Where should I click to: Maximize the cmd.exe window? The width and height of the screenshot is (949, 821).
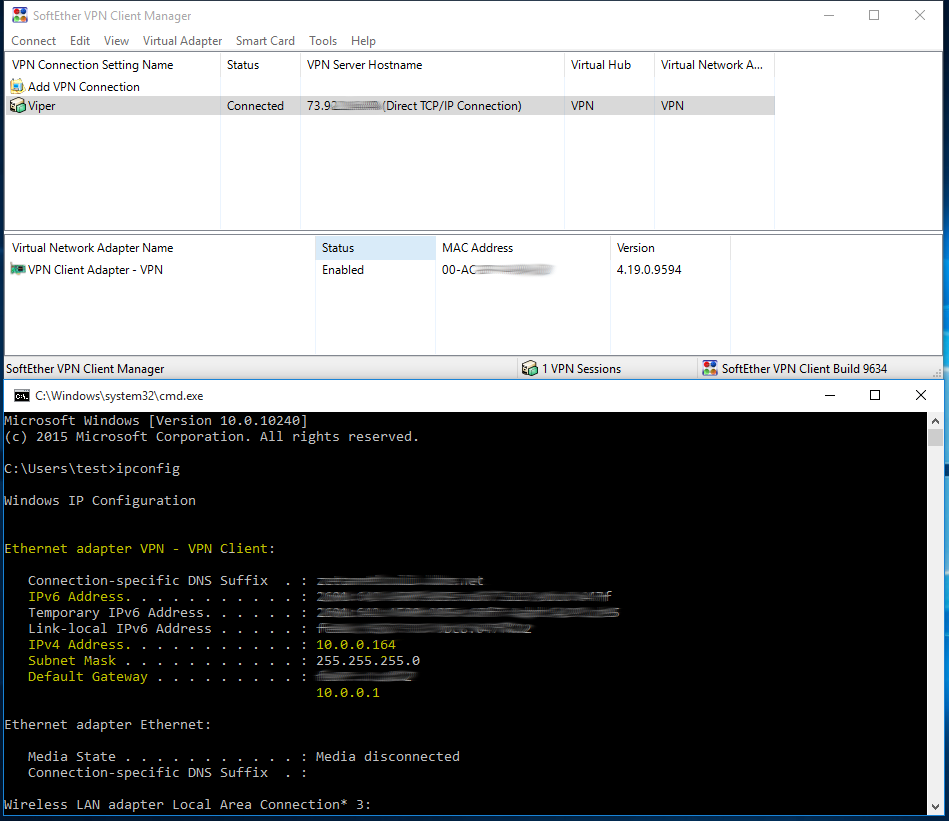point(875,395)
